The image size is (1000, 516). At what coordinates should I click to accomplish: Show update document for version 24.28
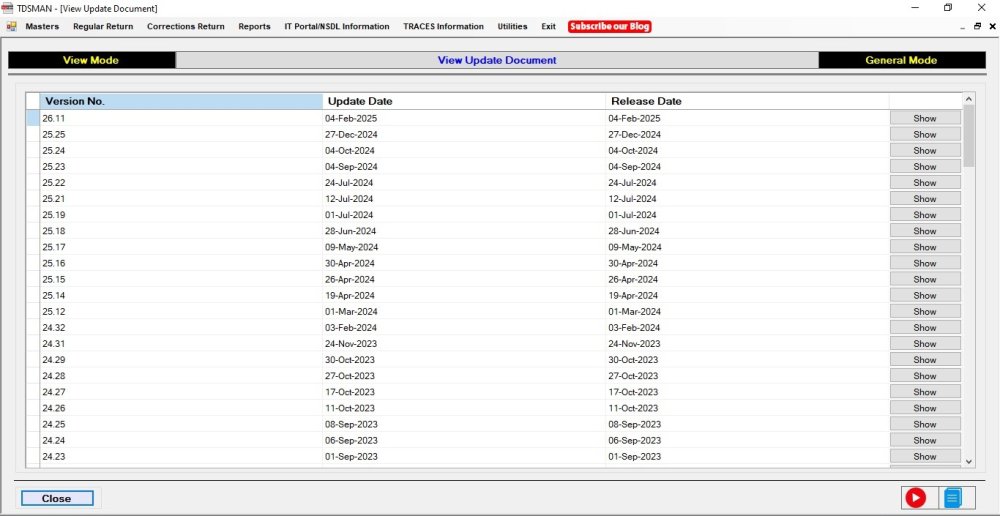click(925, 376)
